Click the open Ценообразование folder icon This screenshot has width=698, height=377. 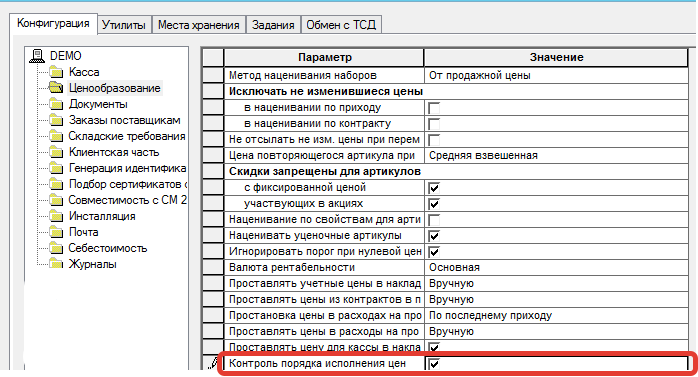click(x=56, y=88)
